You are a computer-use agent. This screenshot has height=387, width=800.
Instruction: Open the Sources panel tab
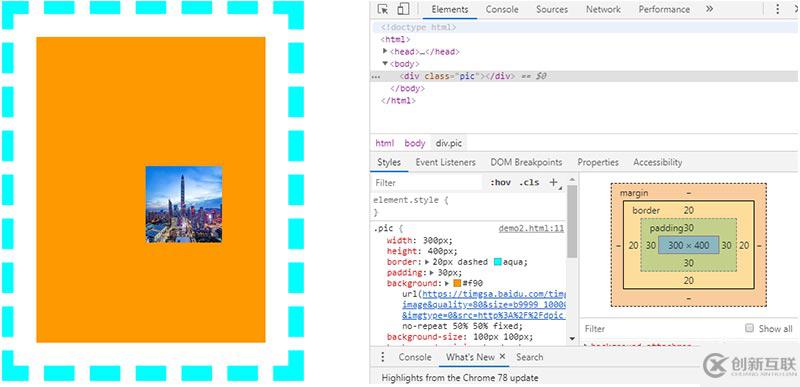(x=552, y=9)
